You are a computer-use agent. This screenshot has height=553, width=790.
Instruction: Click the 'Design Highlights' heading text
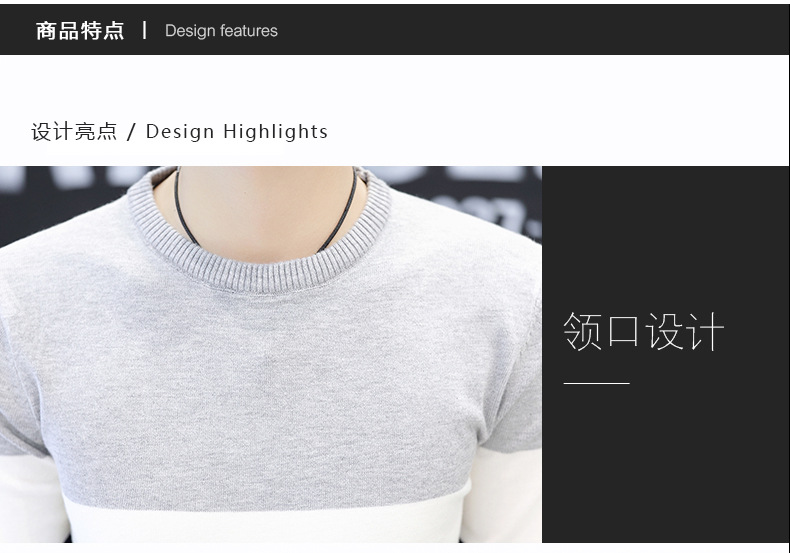tap(237, 131)
